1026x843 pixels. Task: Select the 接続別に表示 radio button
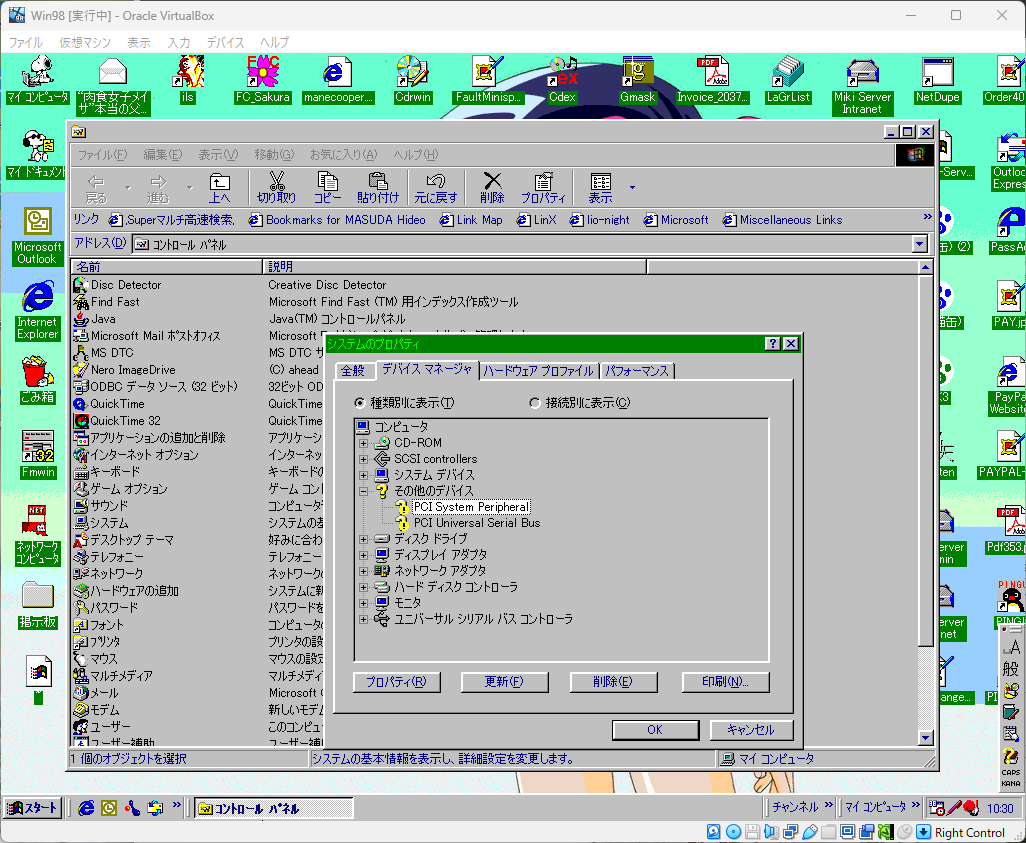[x=535, y=403]
